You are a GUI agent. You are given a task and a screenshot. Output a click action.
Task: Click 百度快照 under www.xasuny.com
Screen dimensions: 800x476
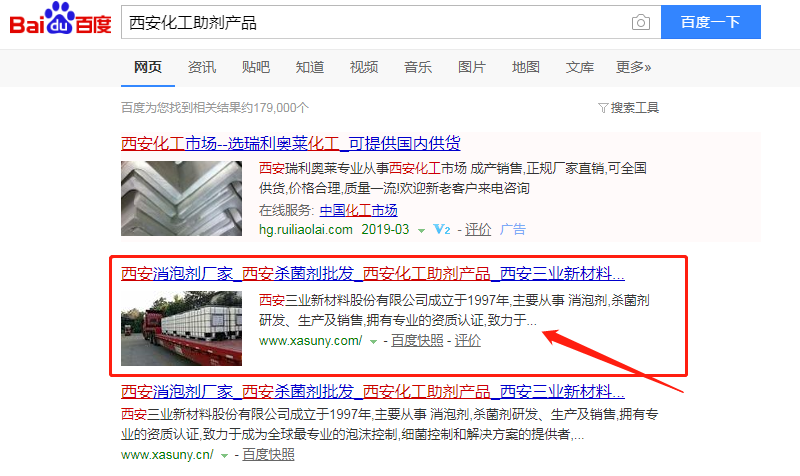pos(417,340)
